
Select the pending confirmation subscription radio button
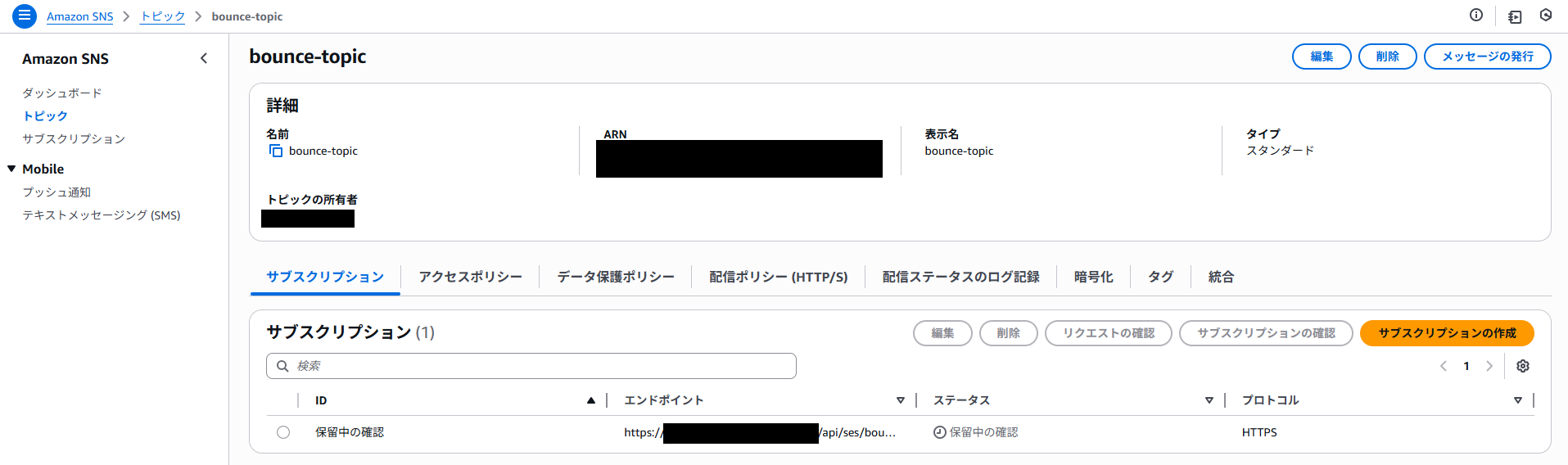[283, 432]
